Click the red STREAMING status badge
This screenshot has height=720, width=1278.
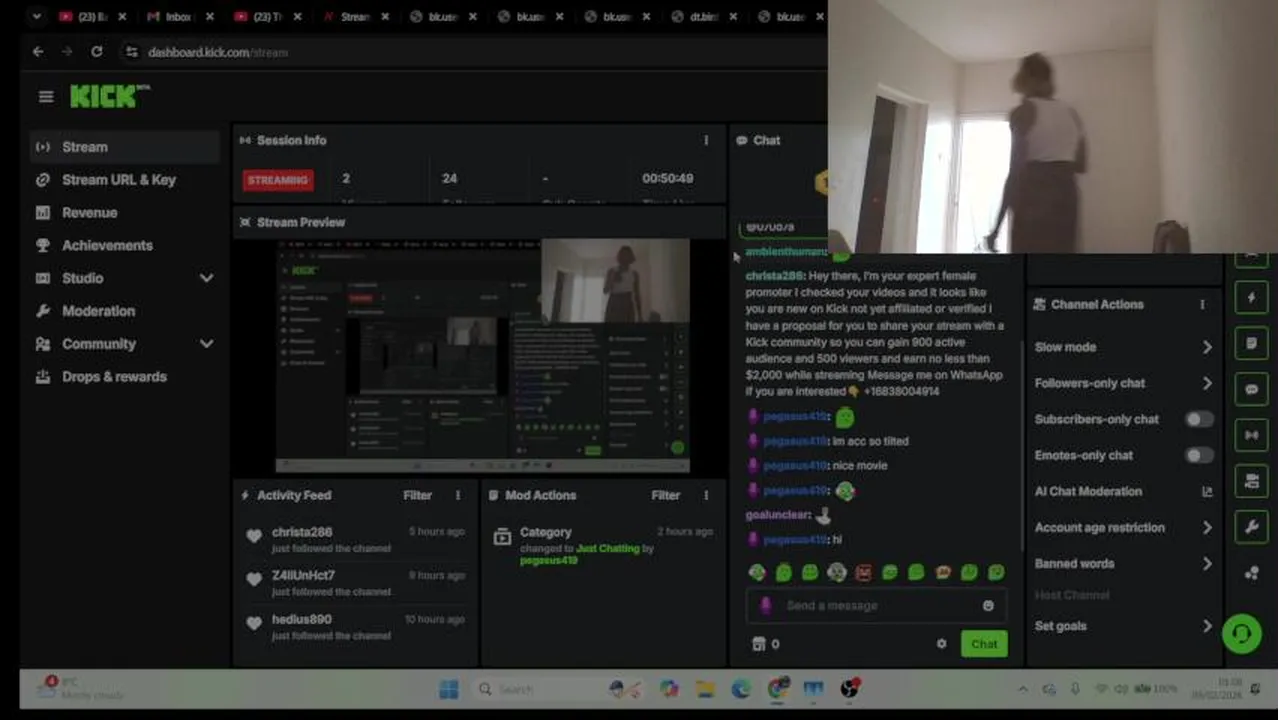[278, 180]
